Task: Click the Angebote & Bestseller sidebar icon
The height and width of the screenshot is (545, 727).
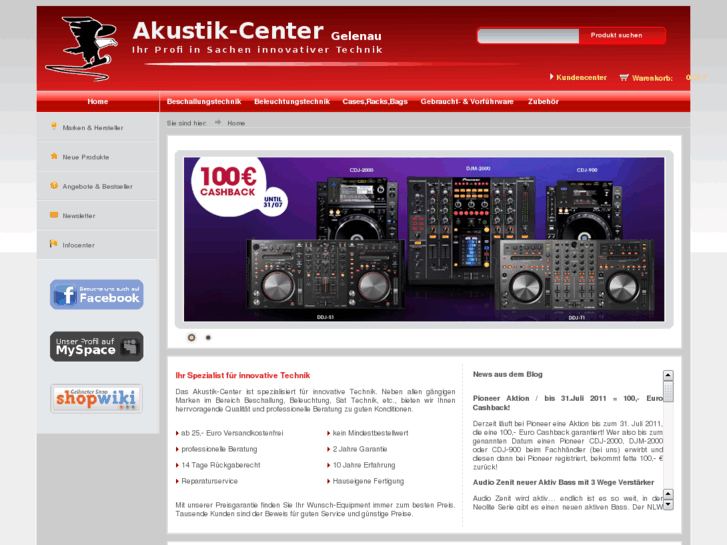Action: point(54,185)
